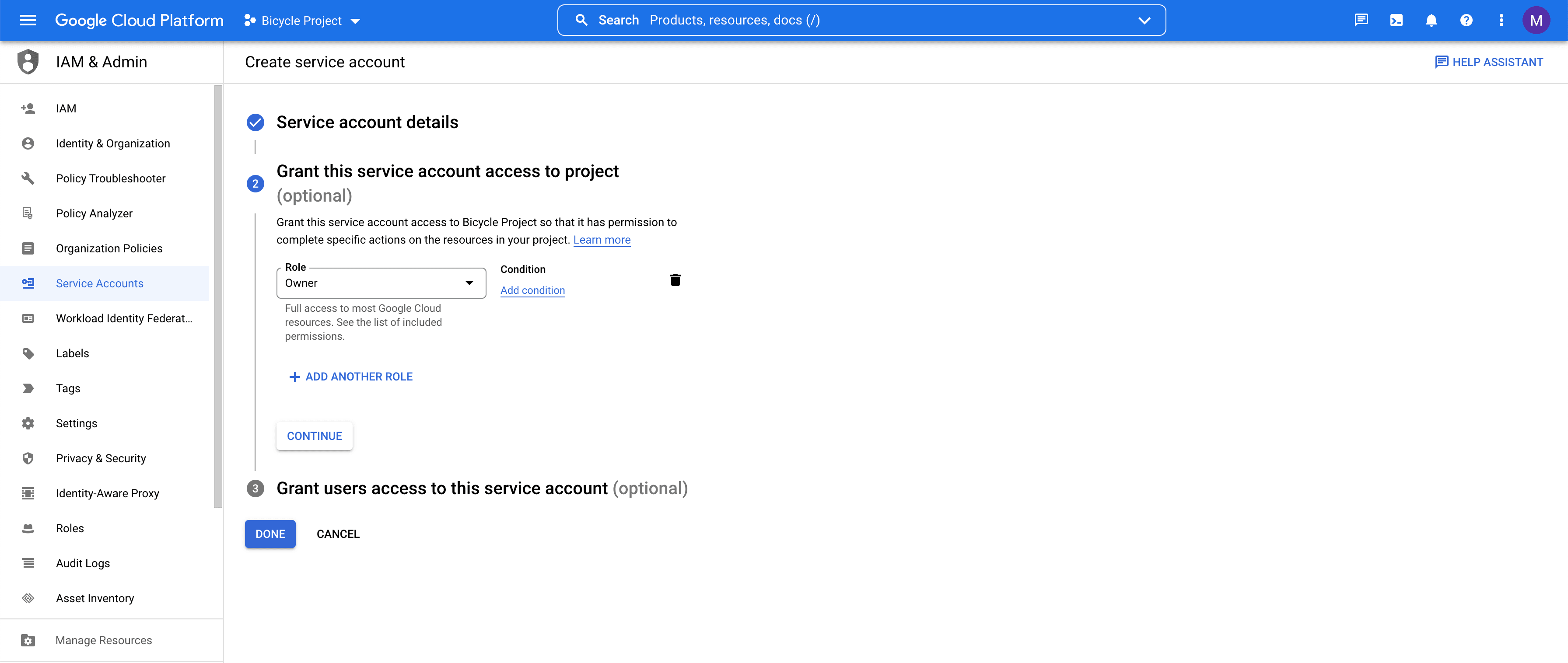Click the IAM & Admin shield icon
Viewport: 1568px width, 663px height.
(x=28, y=62)
